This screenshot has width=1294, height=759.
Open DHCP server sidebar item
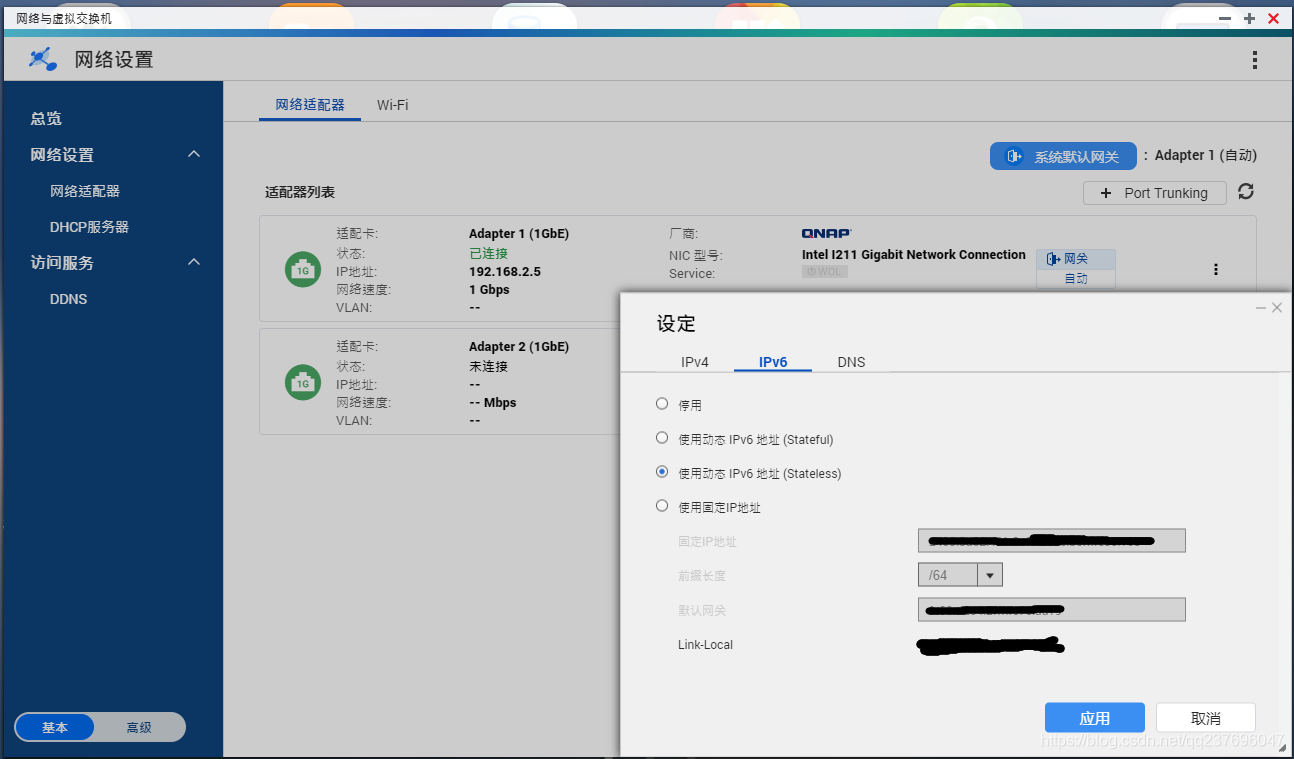[89, 227]
